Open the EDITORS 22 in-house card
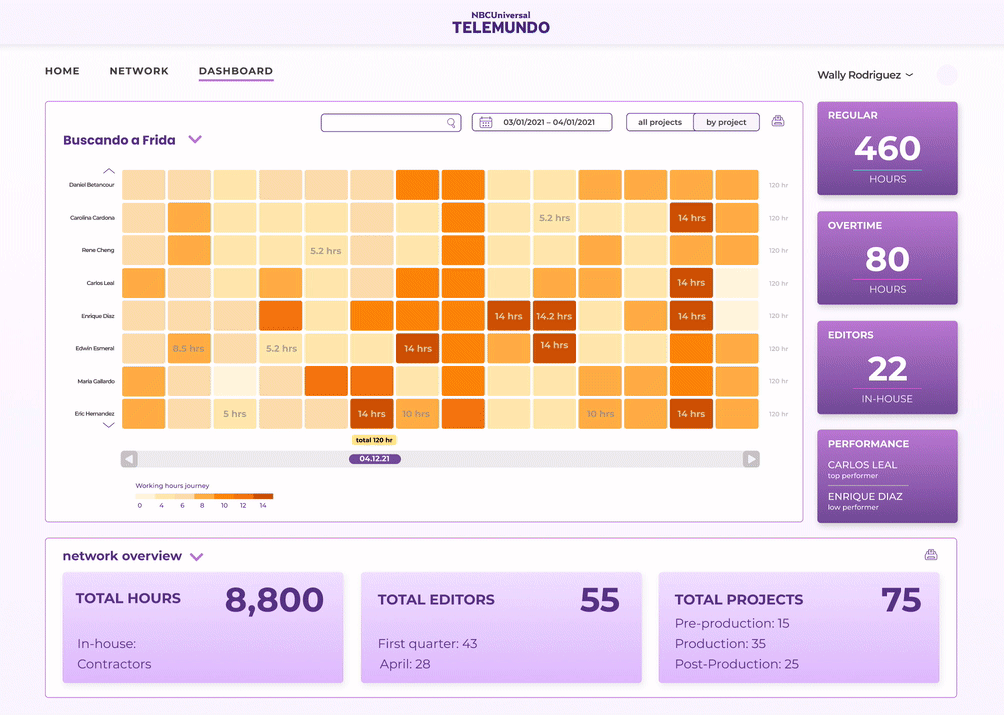 click(x=887, y=367)
